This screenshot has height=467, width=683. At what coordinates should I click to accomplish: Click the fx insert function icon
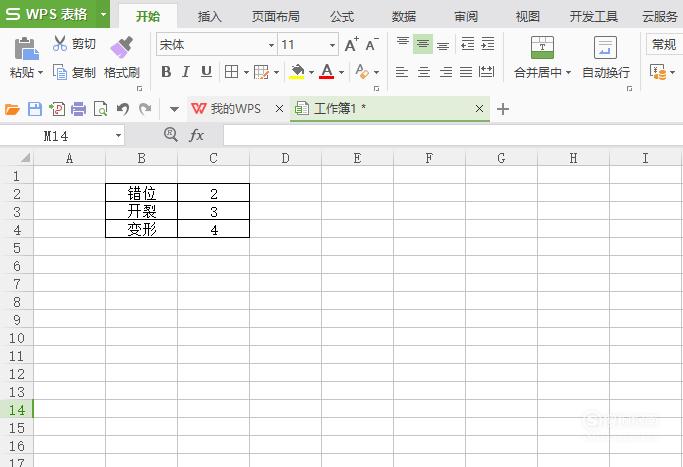(x=196, y=135)
